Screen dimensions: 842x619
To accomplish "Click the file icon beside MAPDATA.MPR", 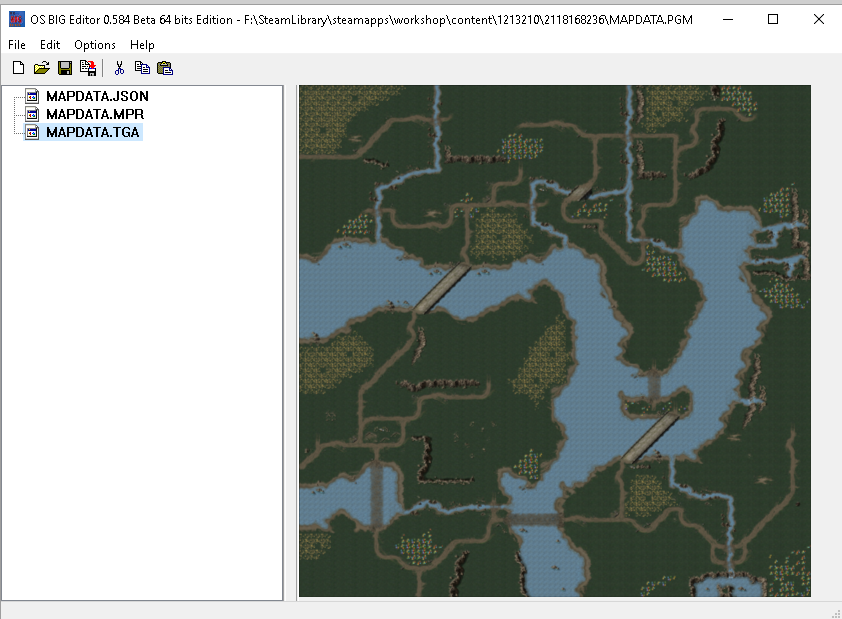I will tap(32, 114).
